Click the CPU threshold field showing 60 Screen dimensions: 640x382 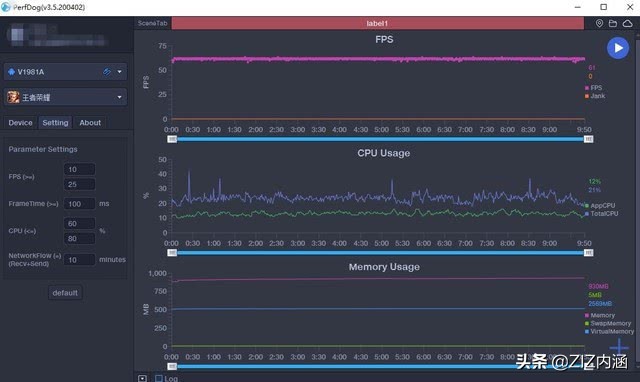pos(80,223)
